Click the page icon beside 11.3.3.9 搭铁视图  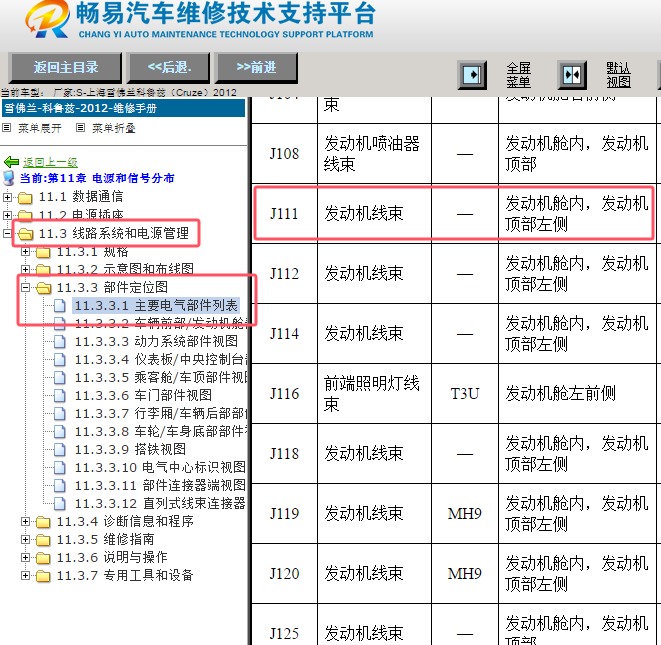click(x=60, y=449)
